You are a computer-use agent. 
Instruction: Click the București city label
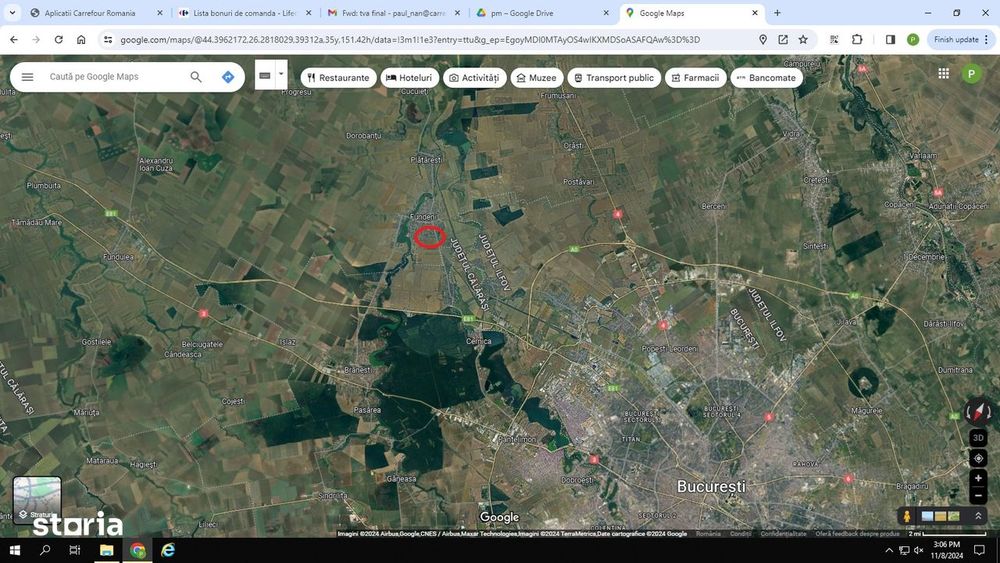[711, 486]
